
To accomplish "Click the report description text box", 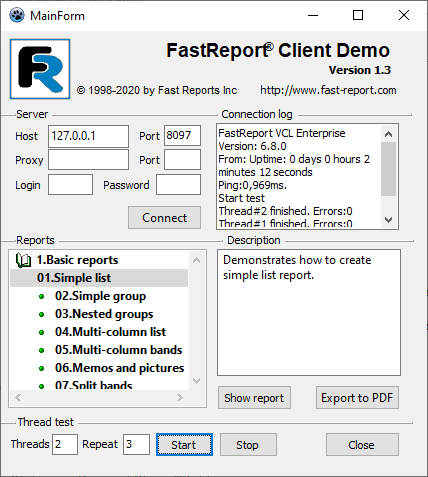I will (x=309, y=313).
